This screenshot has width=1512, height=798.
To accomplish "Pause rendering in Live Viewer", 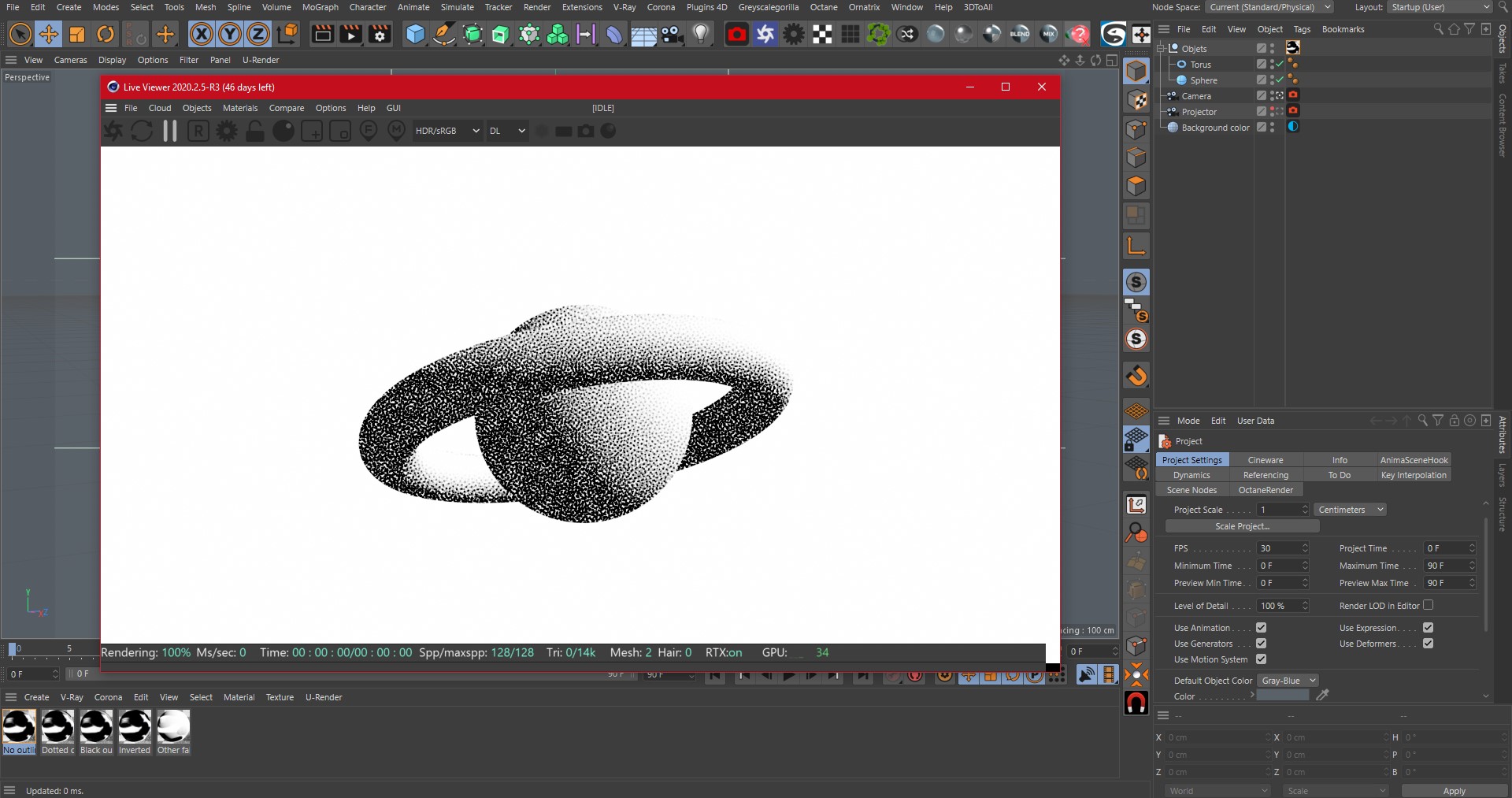I will 169,132.
